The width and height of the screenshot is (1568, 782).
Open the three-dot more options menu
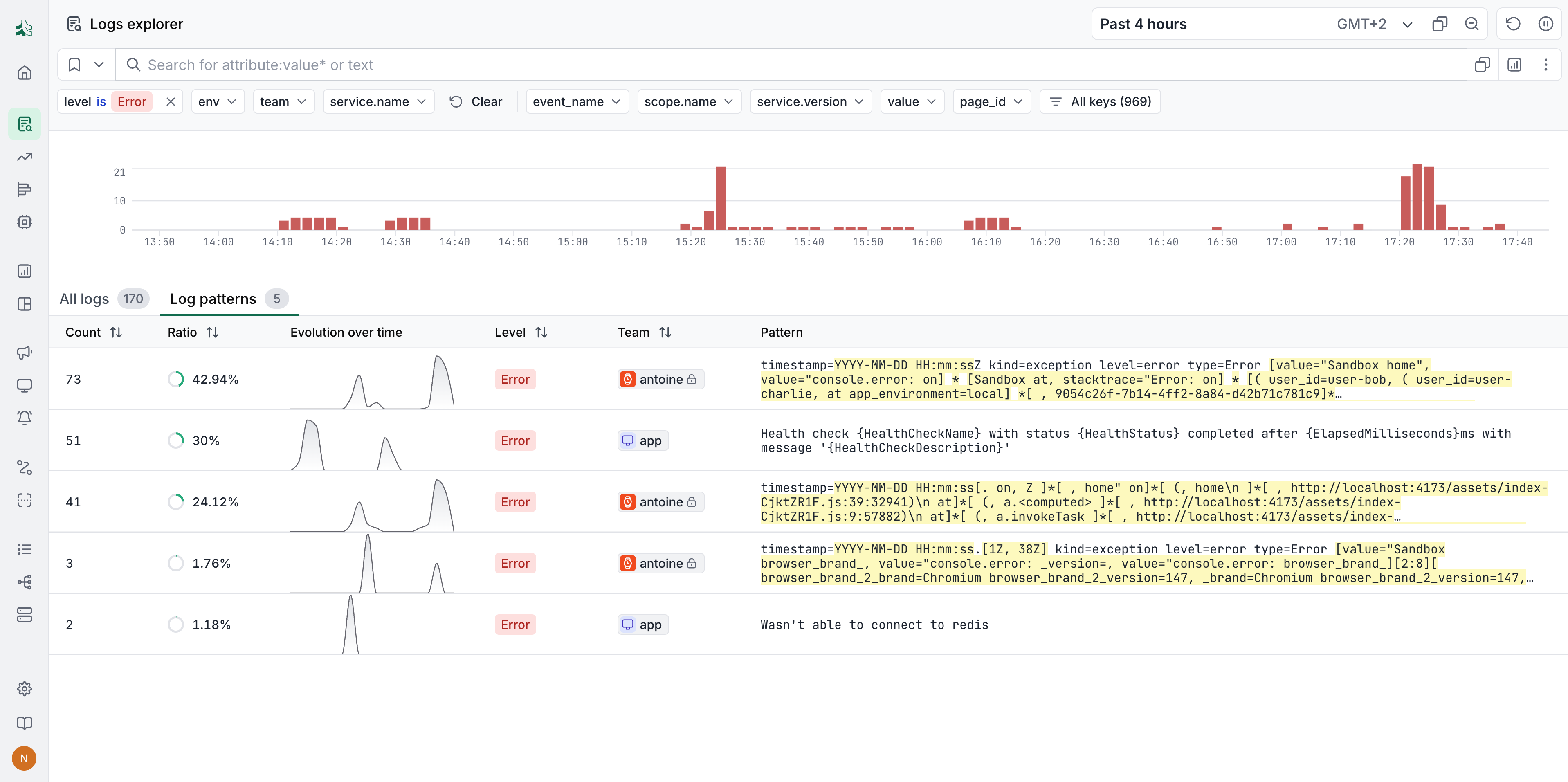1546,65
